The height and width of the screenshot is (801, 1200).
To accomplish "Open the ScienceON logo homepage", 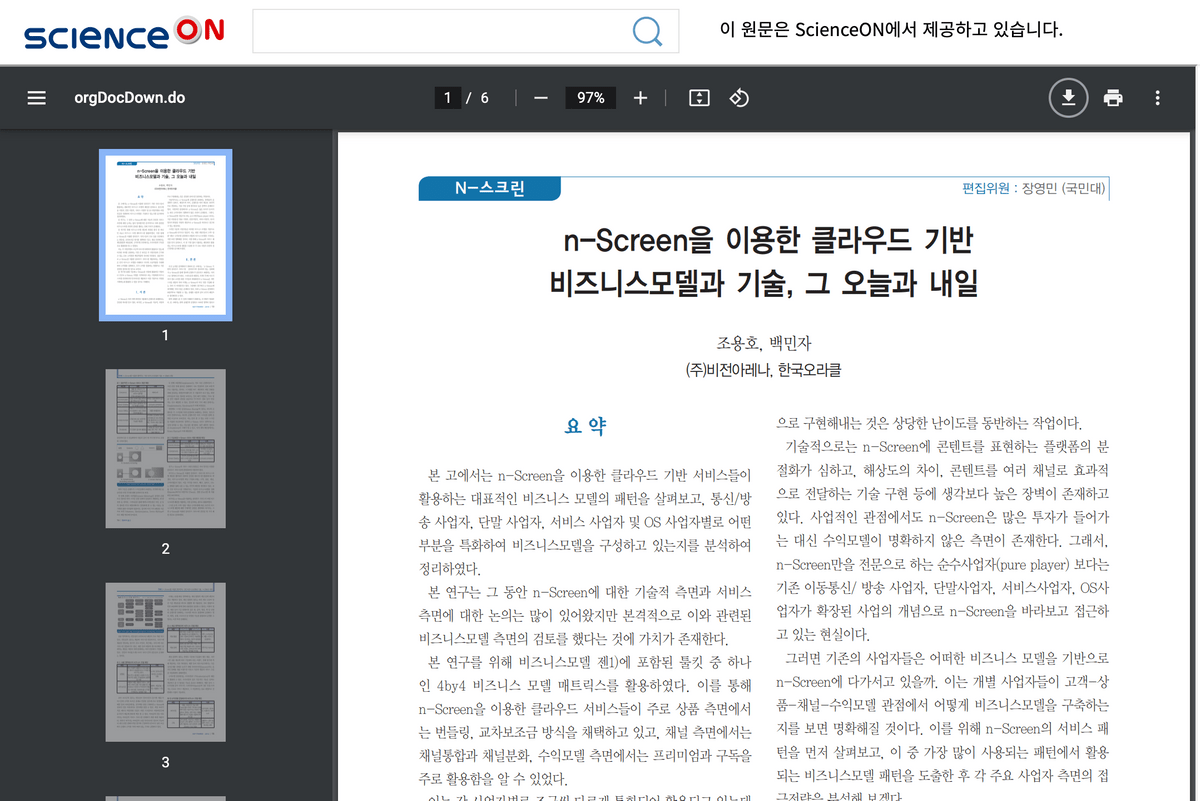I will (124, 32).
